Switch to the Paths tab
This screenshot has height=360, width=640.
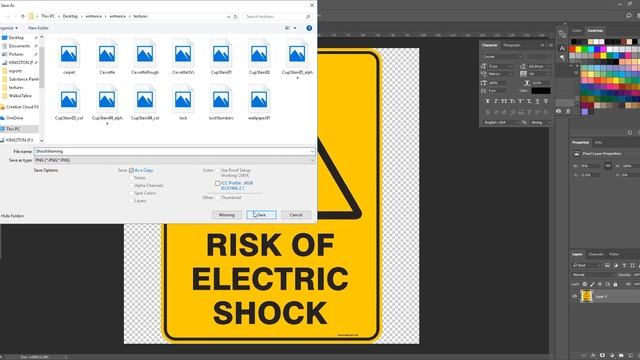tap(614, 254)
